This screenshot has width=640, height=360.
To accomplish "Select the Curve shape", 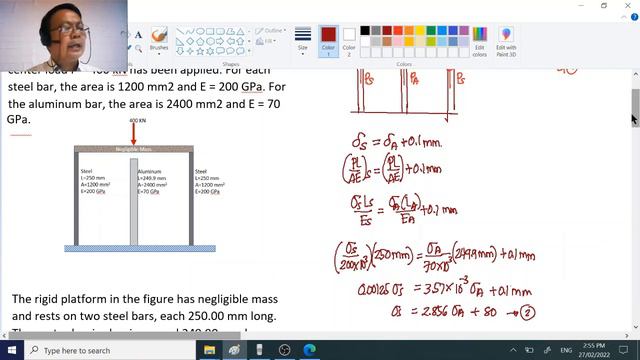I will [190, 31].
